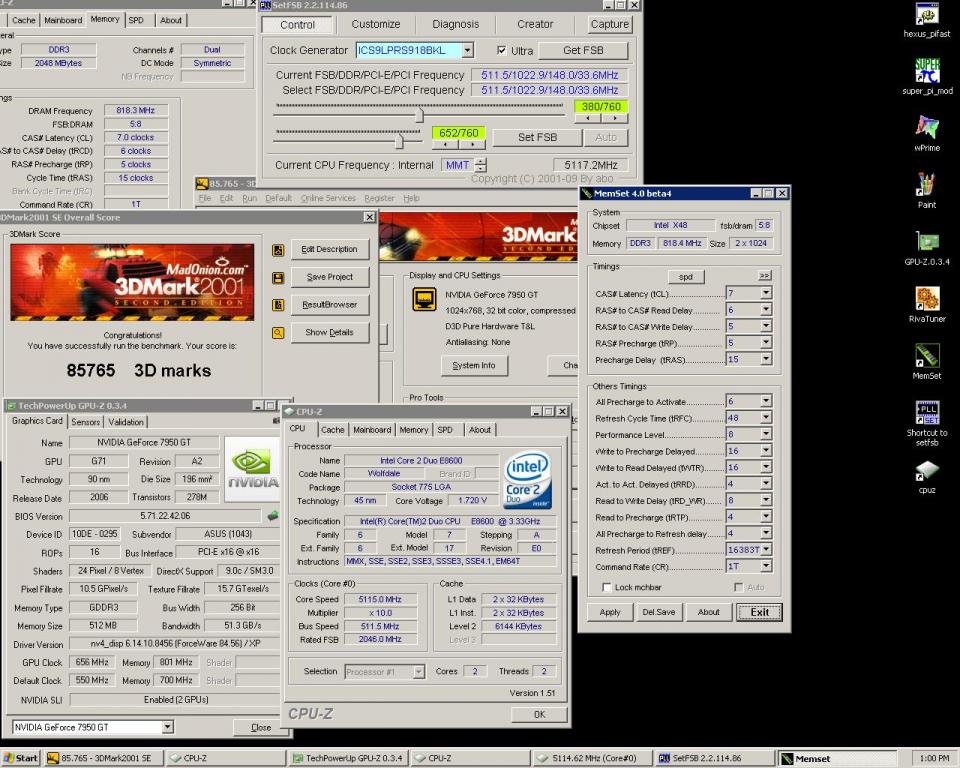Click the Close button in GPU-Z
This screenshot has height=768, width=960.
(261, 727)
